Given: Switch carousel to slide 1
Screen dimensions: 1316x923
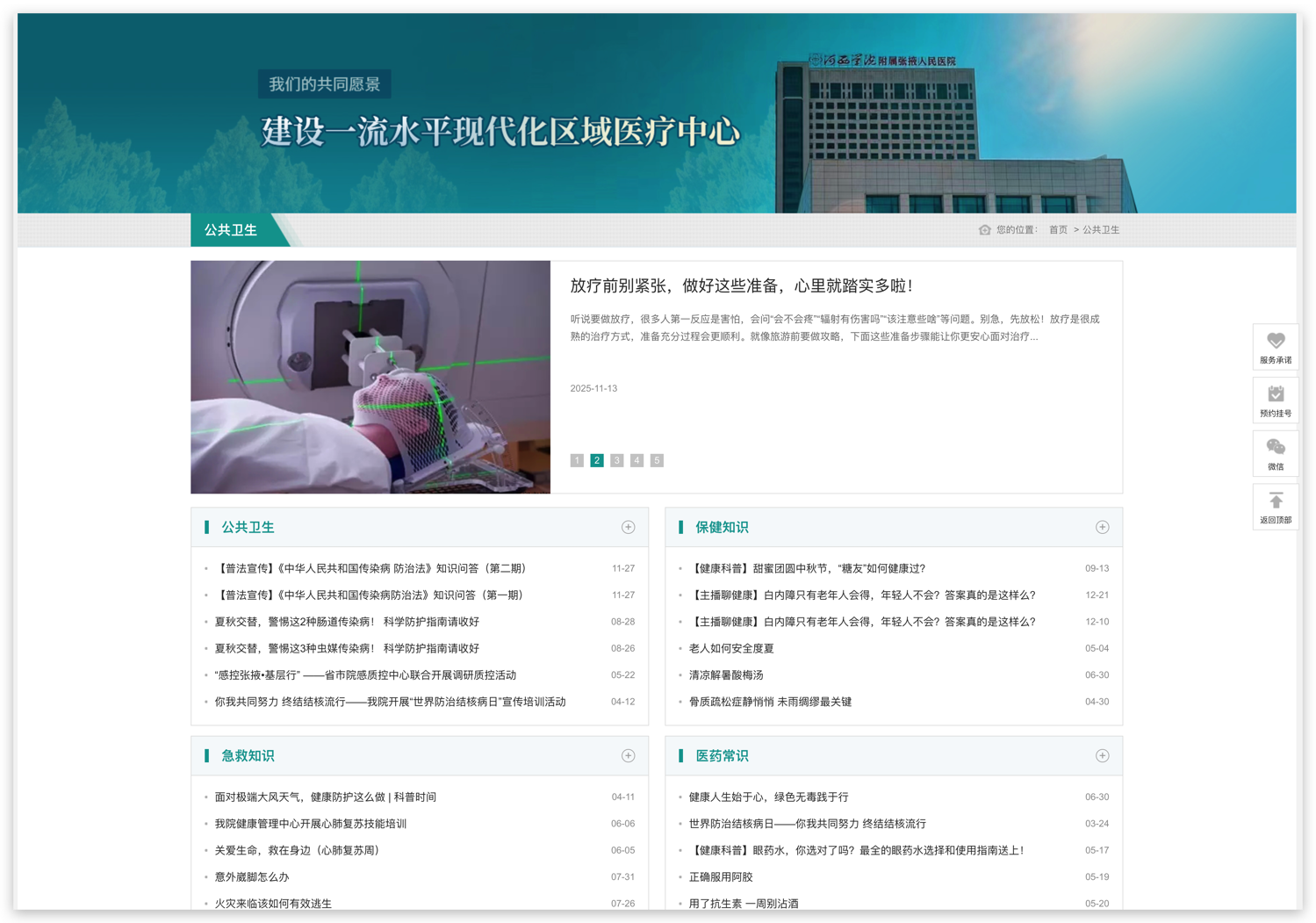Looking at the screenshot, I should tap(577, 460).
